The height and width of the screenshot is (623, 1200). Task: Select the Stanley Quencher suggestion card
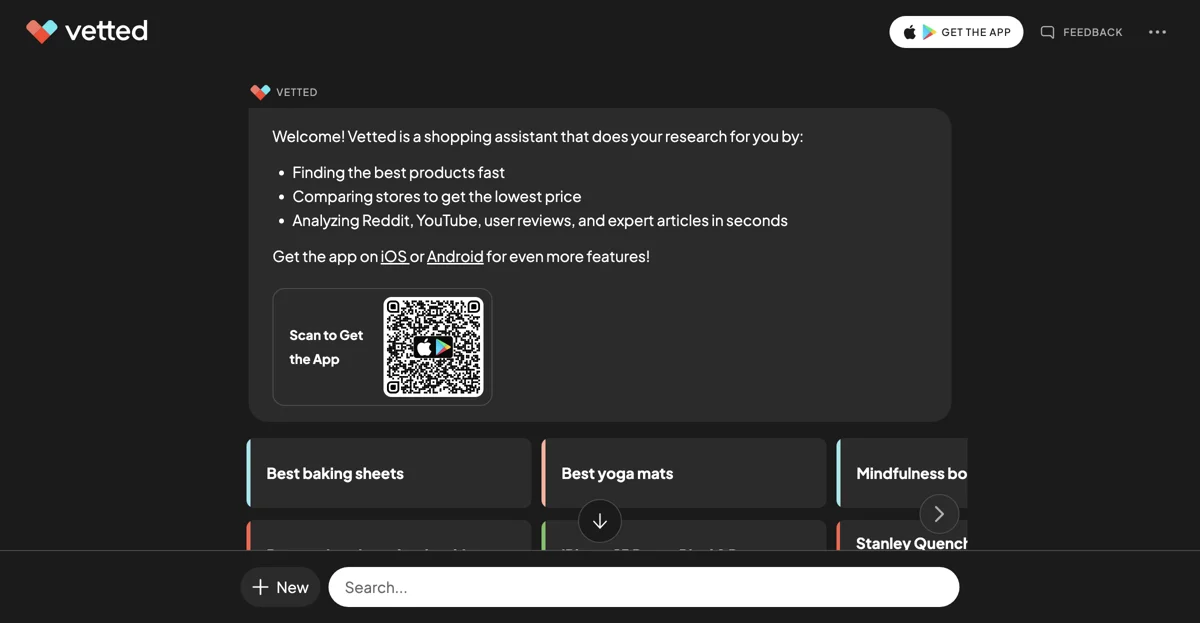[x=902, y=536]
